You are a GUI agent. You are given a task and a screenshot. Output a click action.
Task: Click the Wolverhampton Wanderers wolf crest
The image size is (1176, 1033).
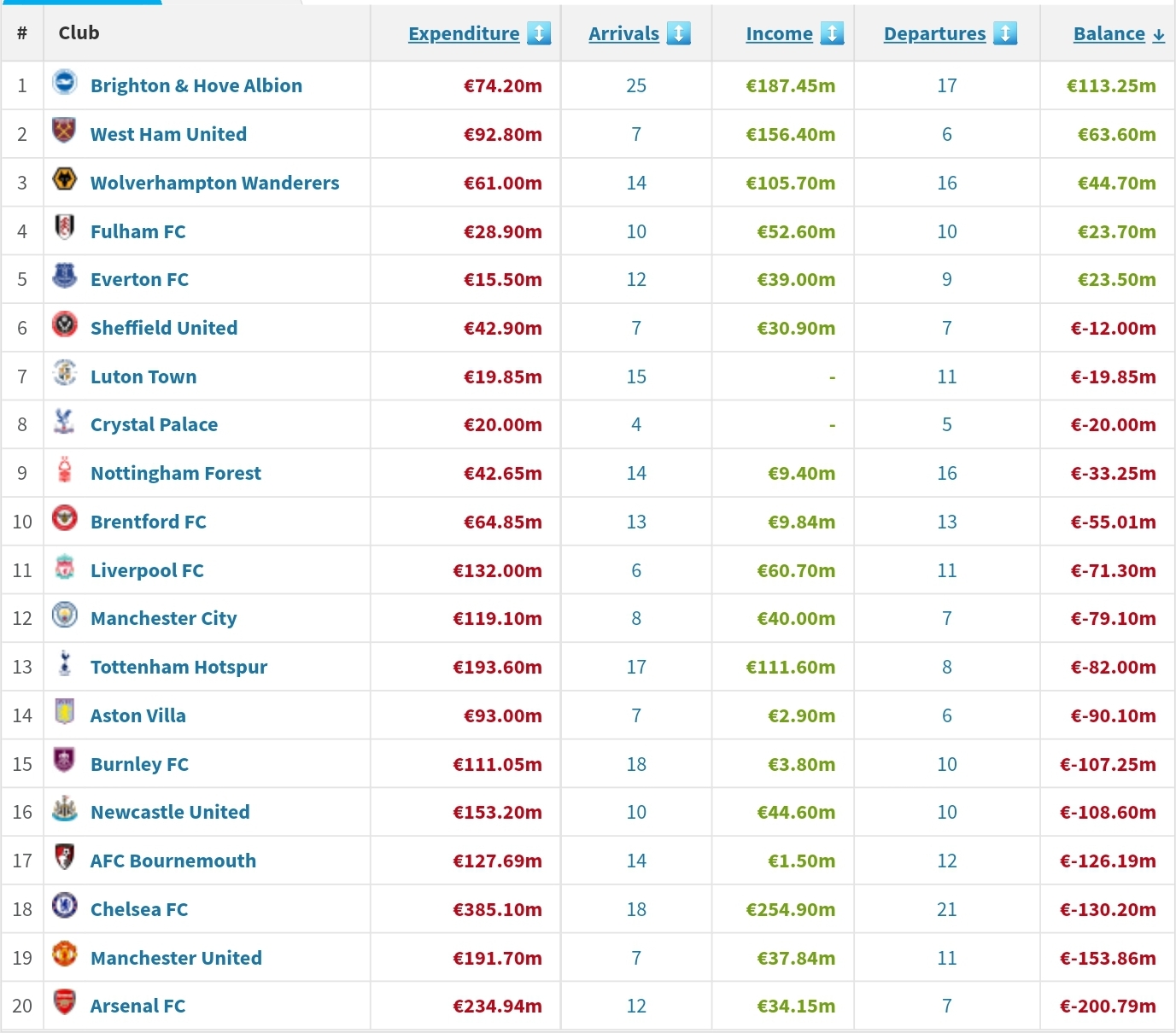point(64,179)
